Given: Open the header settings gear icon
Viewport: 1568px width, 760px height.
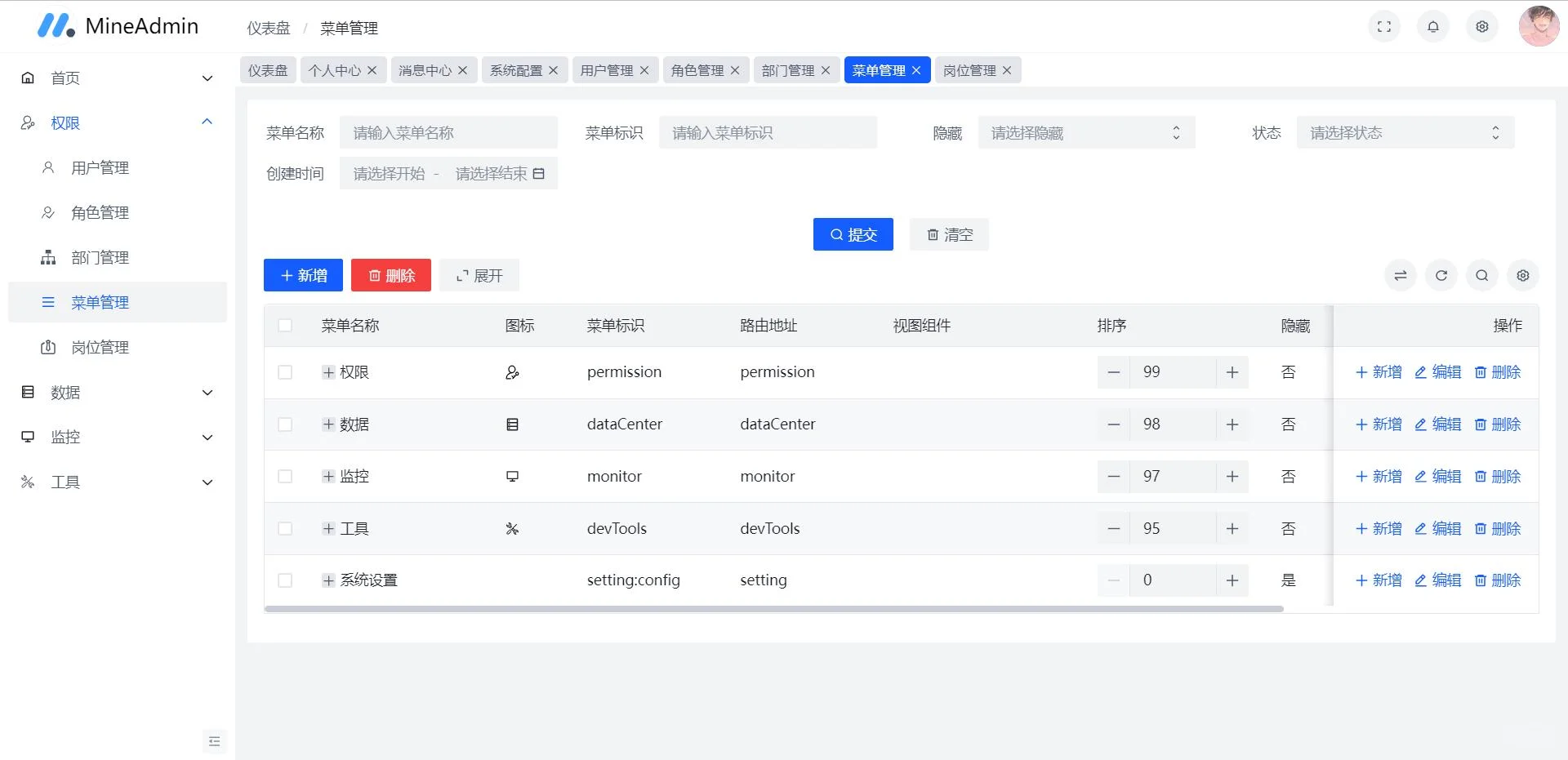Looking at the screenshot, I should 1482,27.
